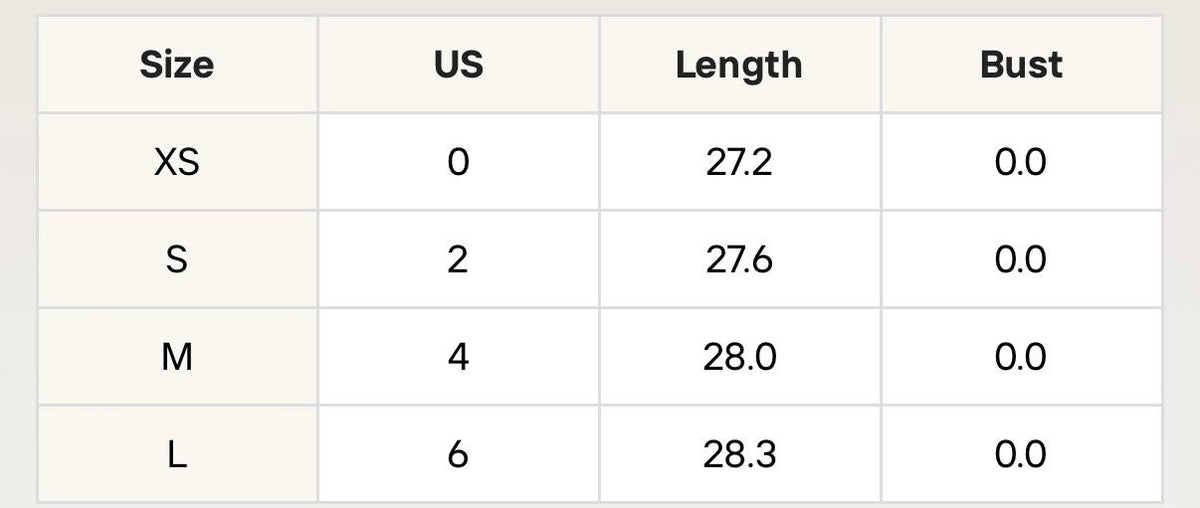The image size is (1200, 508).
Task: Select the Bust column header
Action: tap(1021, 65)
